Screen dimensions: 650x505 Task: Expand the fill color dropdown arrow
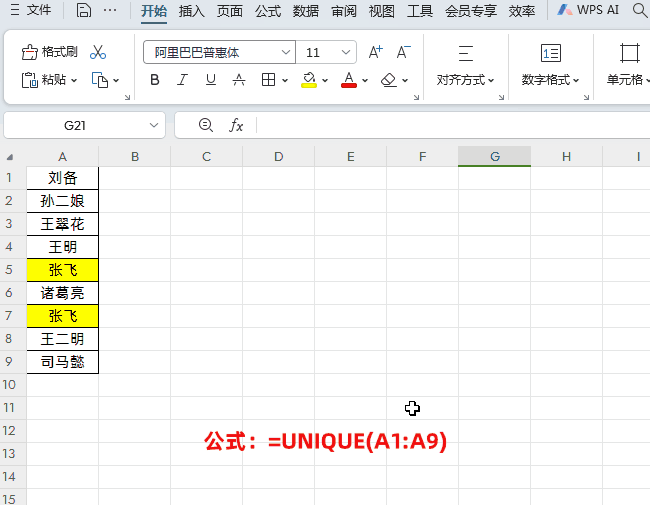point(325,80)
